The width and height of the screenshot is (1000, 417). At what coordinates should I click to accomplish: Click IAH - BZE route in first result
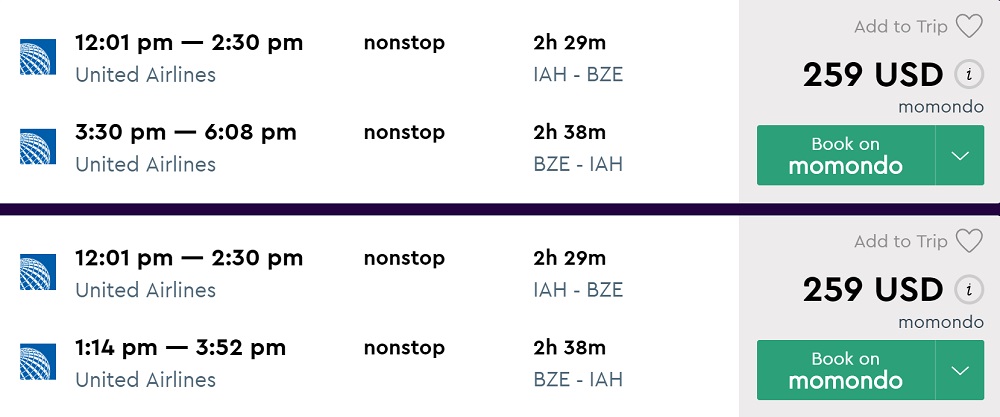click(578, 75)
